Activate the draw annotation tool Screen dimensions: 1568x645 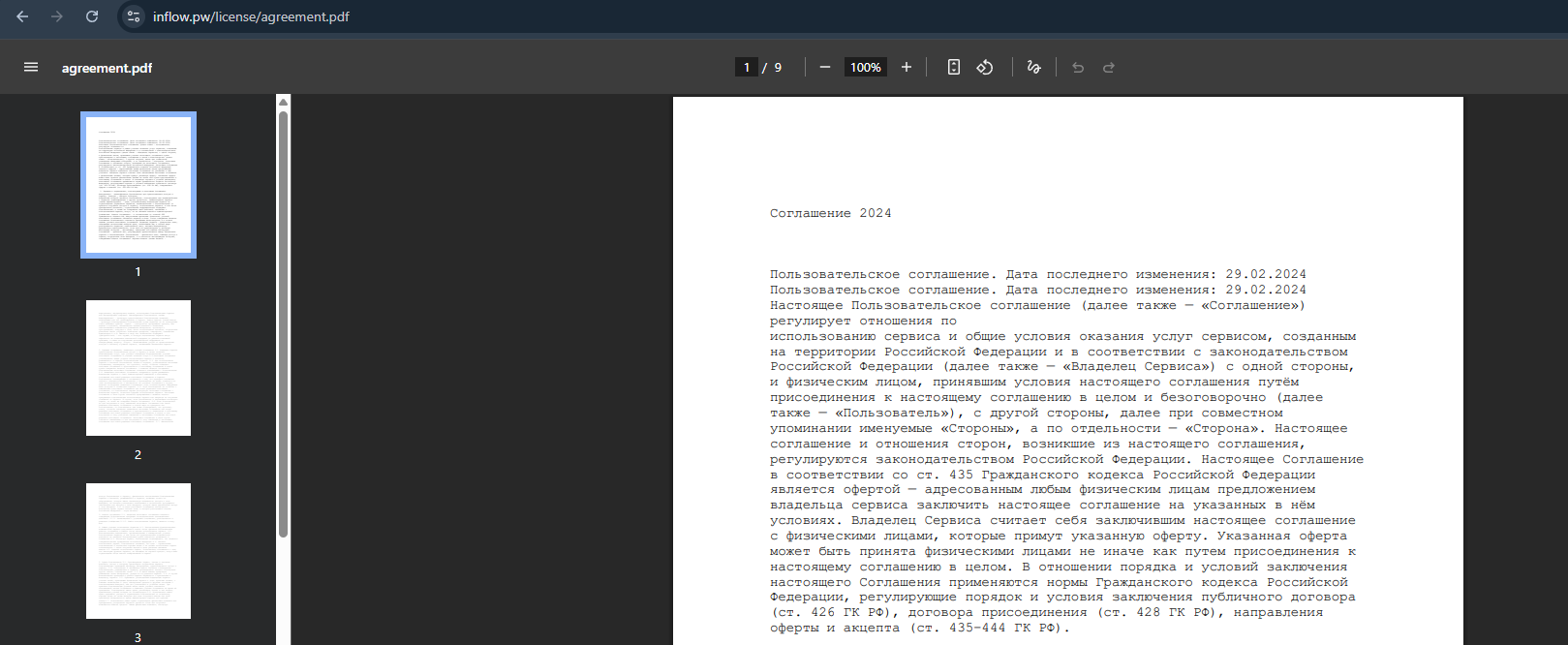click(x=1034, y=67)
